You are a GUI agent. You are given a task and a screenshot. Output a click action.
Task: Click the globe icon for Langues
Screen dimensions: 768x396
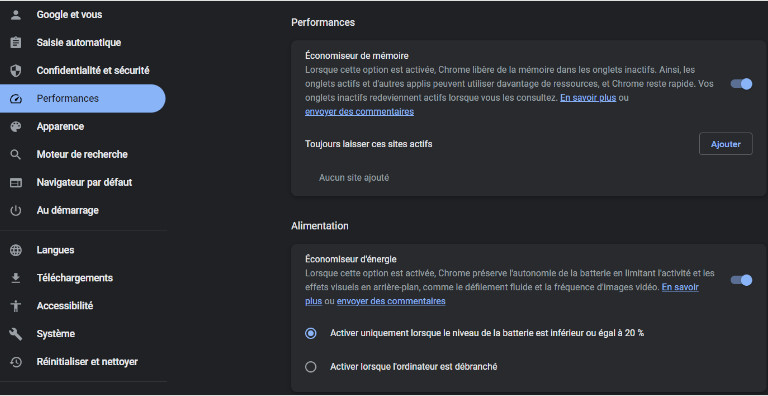(x=16, y=250)
